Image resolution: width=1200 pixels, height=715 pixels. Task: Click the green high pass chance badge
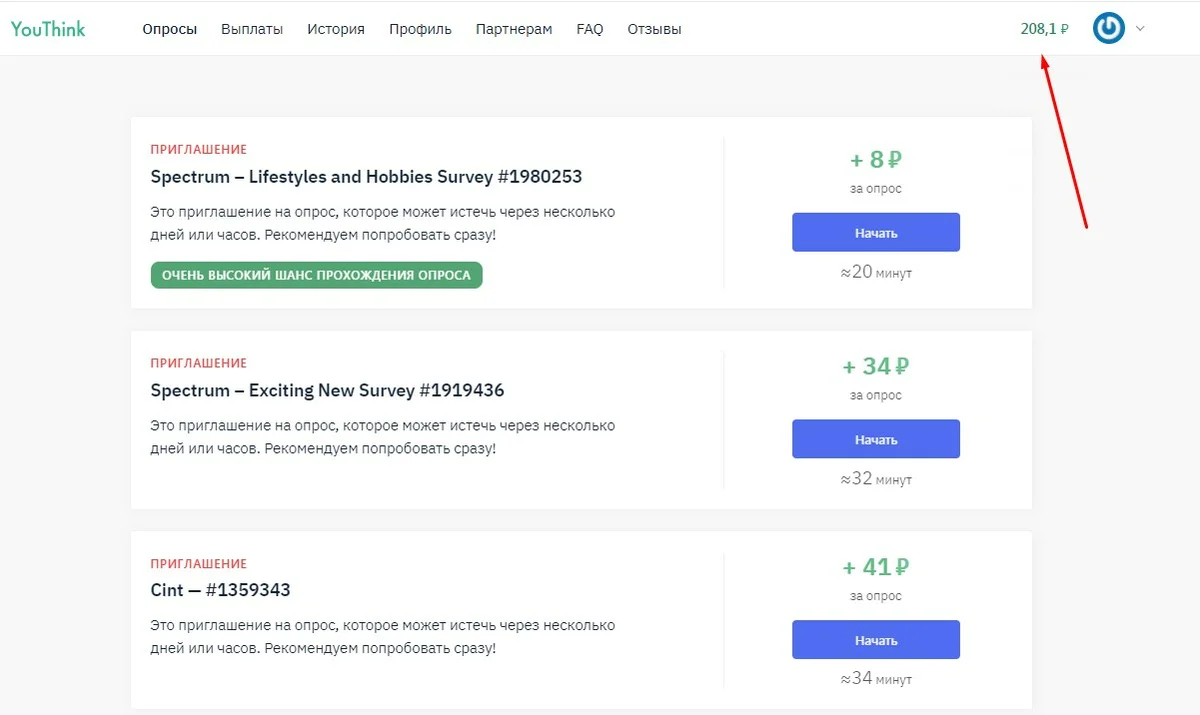[316, 275]
